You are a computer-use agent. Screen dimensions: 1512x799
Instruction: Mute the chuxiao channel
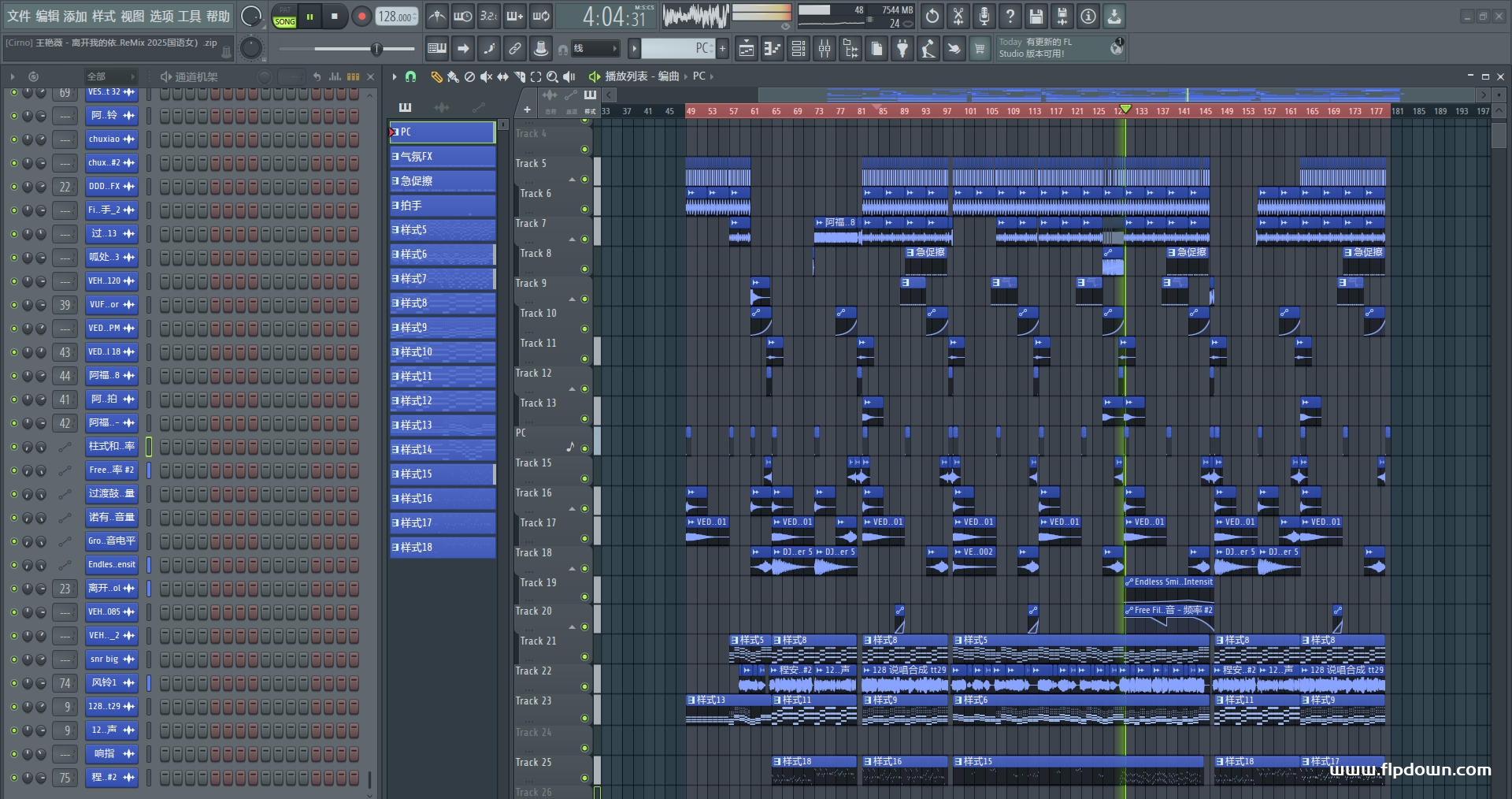pyautogui.click(x=13, y=139)
